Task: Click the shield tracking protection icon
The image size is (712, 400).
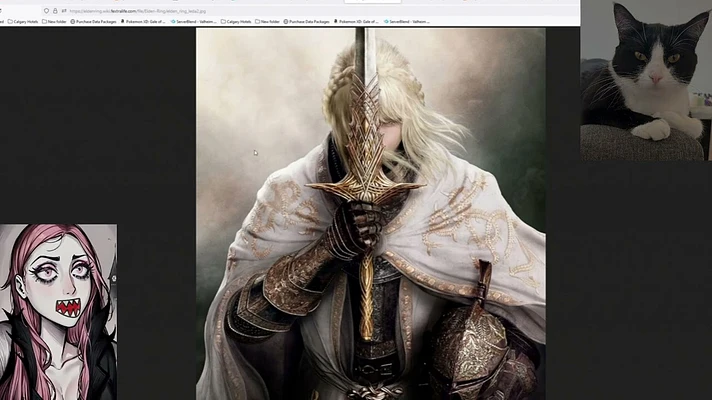Action: coord(46,11)
